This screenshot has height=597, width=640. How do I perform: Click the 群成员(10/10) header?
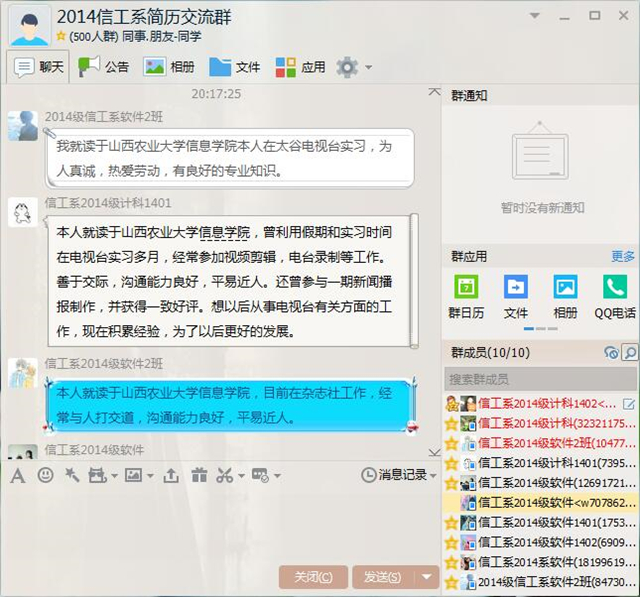(491, 353)
